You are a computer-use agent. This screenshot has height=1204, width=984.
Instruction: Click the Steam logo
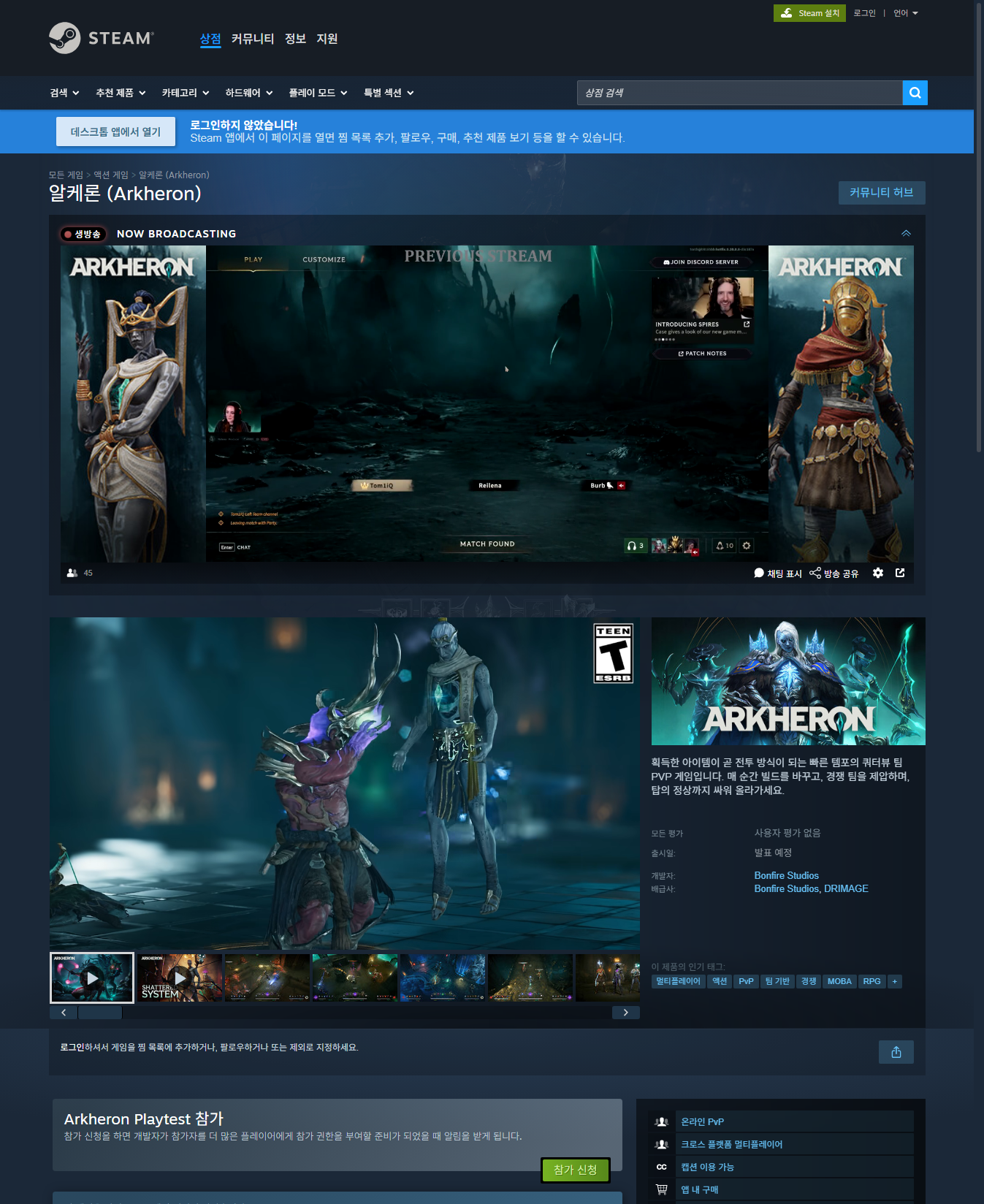[102, 38]
